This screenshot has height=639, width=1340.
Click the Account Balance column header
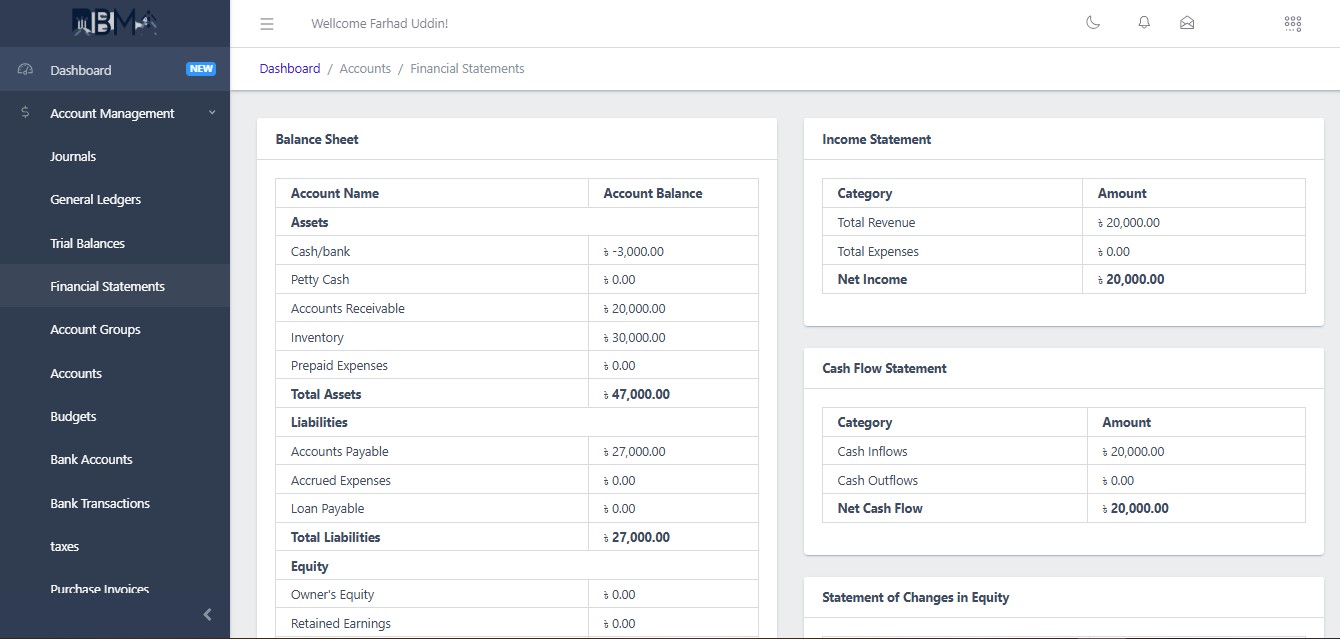(x=653, y=193)
